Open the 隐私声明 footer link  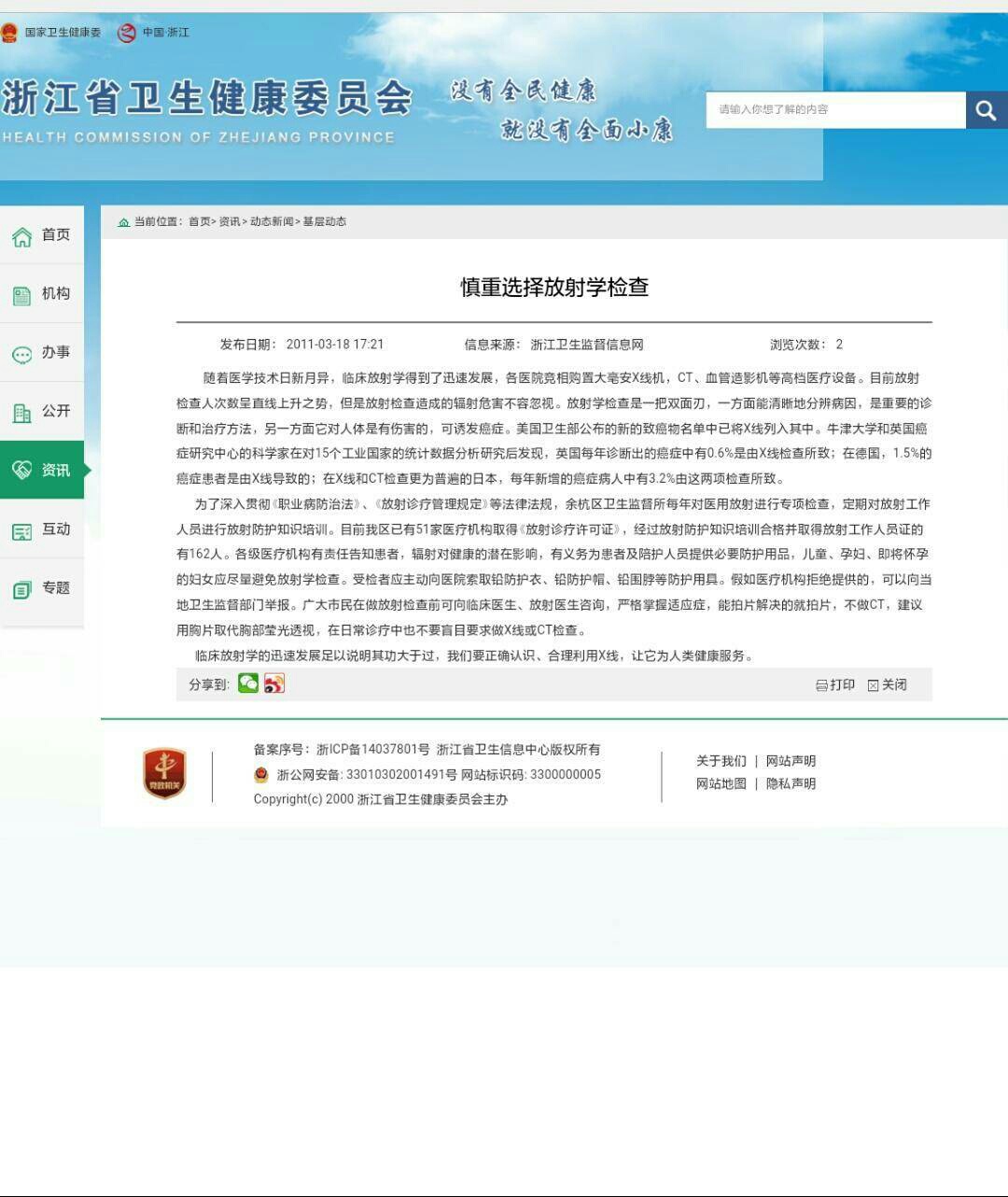[791, 784]
